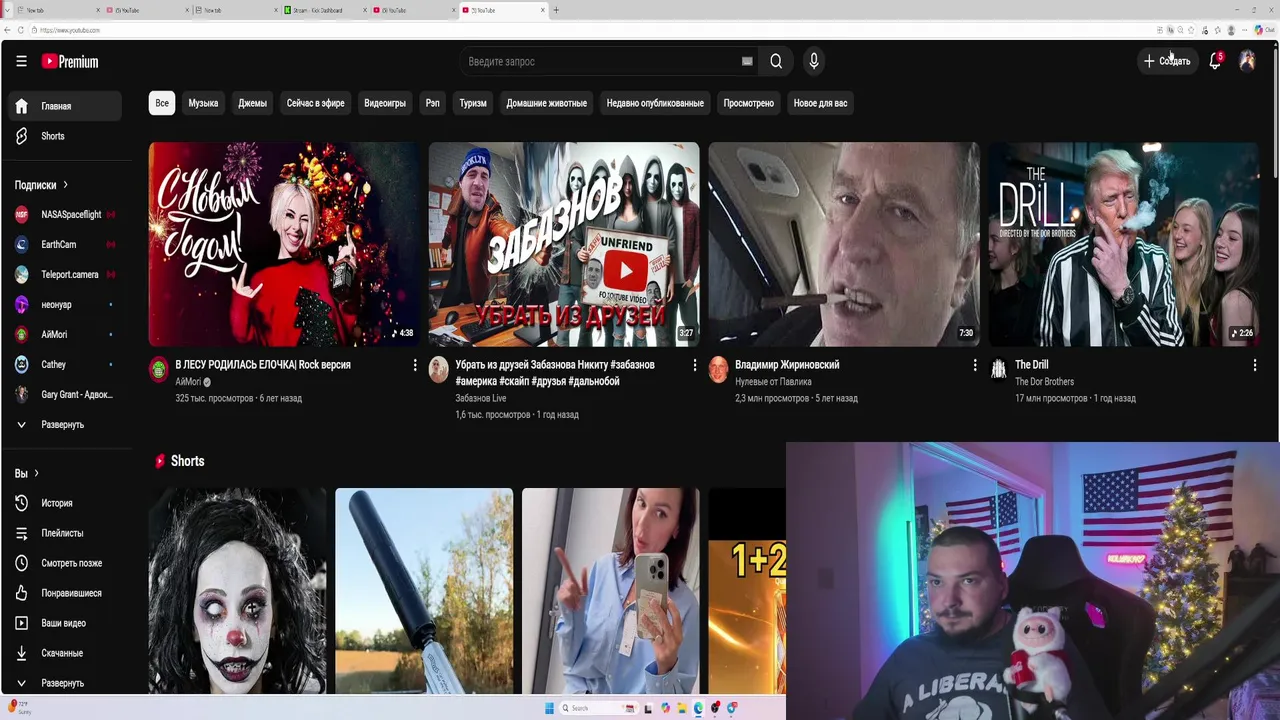Open the Забазнов Live channel link
Screen dimensions: 1280x720
point(481,398)
